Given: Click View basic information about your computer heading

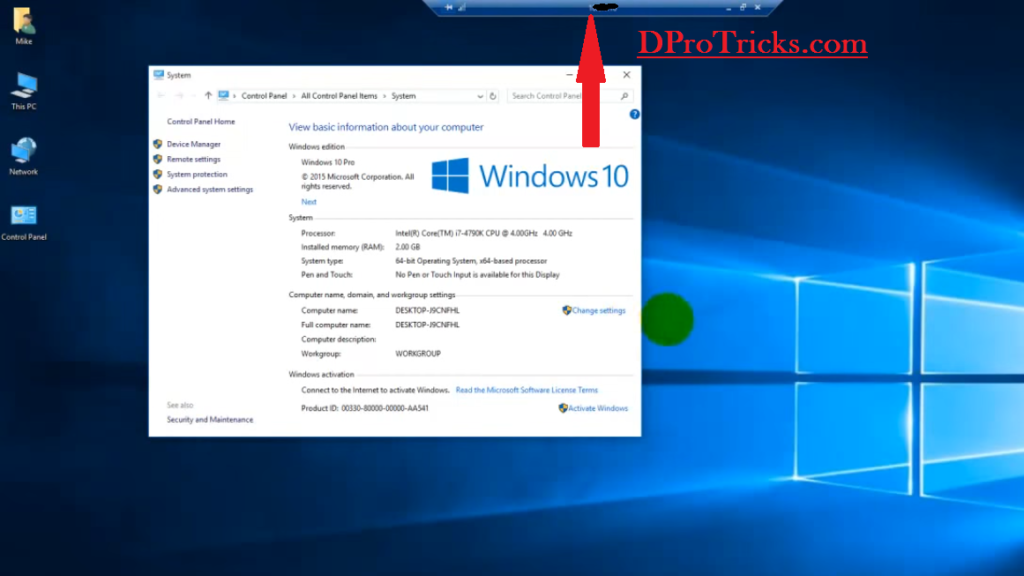Looking at the screenshot, I should (386, 127).
